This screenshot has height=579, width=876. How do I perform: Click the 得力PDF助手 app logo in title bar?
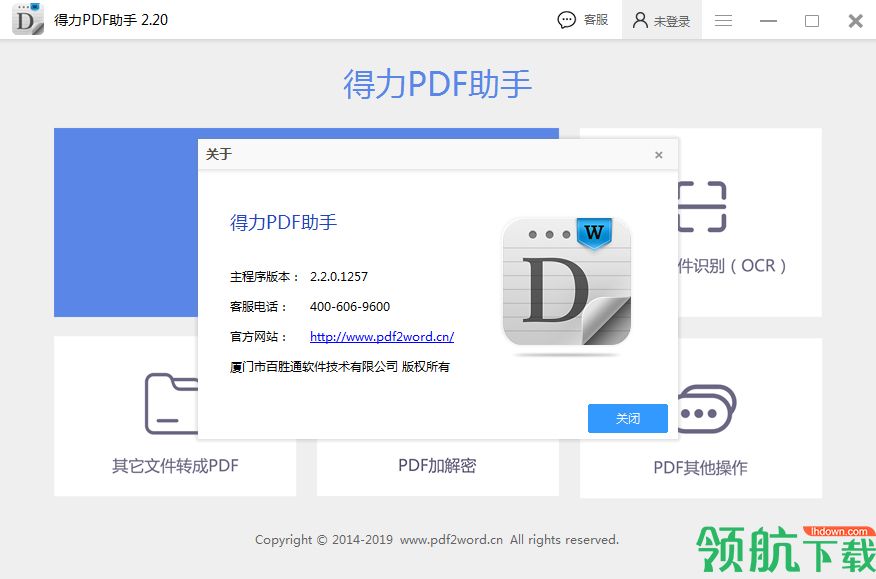click(x=28, y=19)
